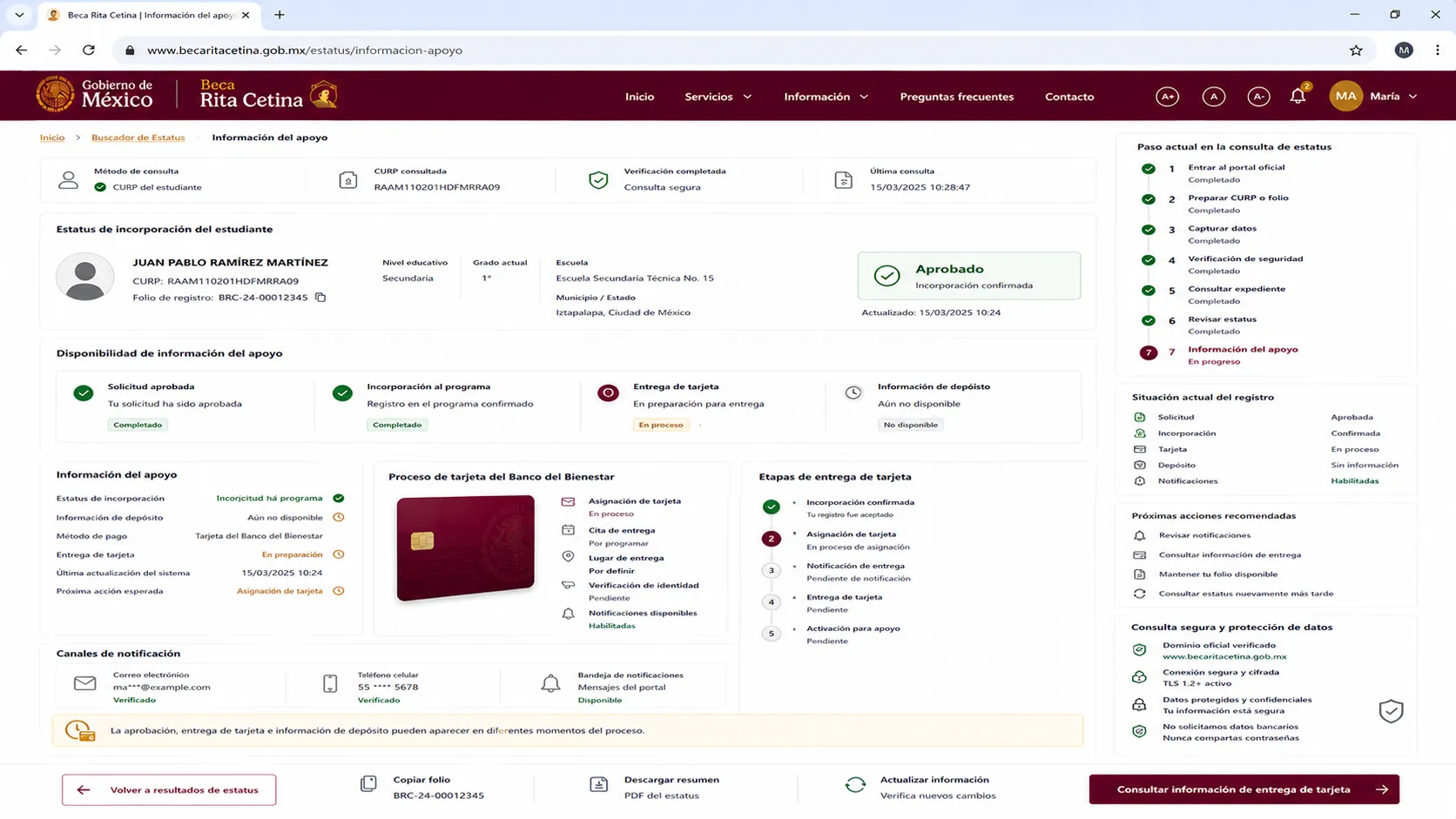Screen dimensions: 1456x819
Task: Click Actualizar información in the footer
Action: point(934,780)
